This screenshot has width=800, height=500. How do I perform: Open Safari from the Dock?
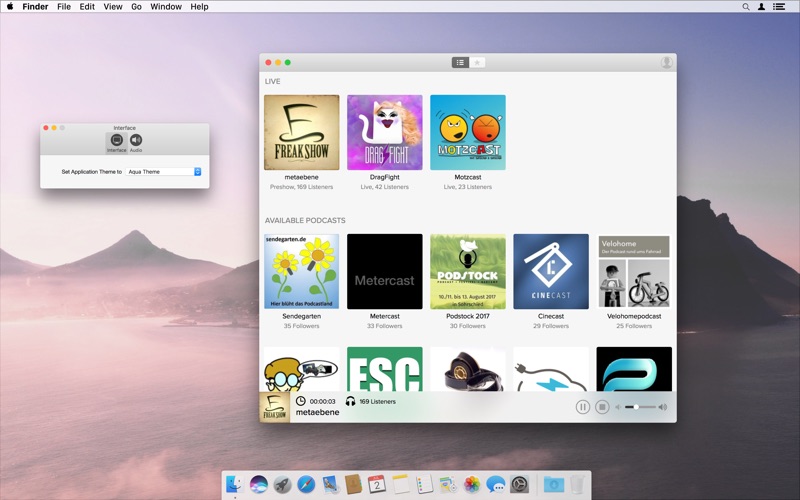[x=306, y=485]
